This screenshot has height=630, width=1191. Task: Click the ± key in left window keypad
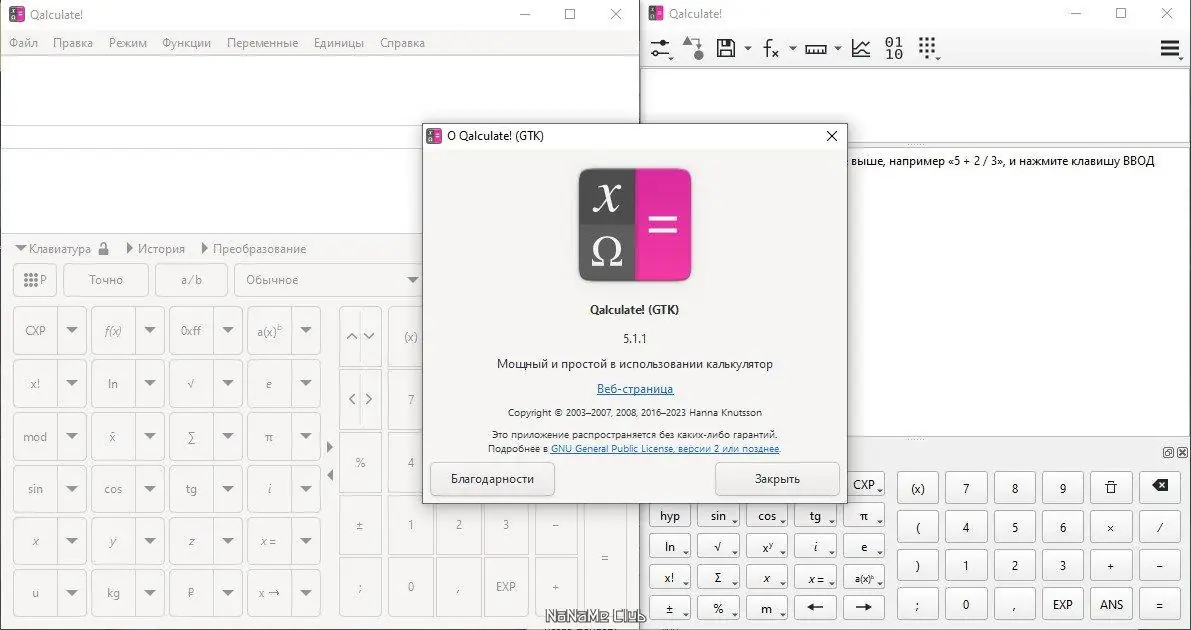(360, 524)
